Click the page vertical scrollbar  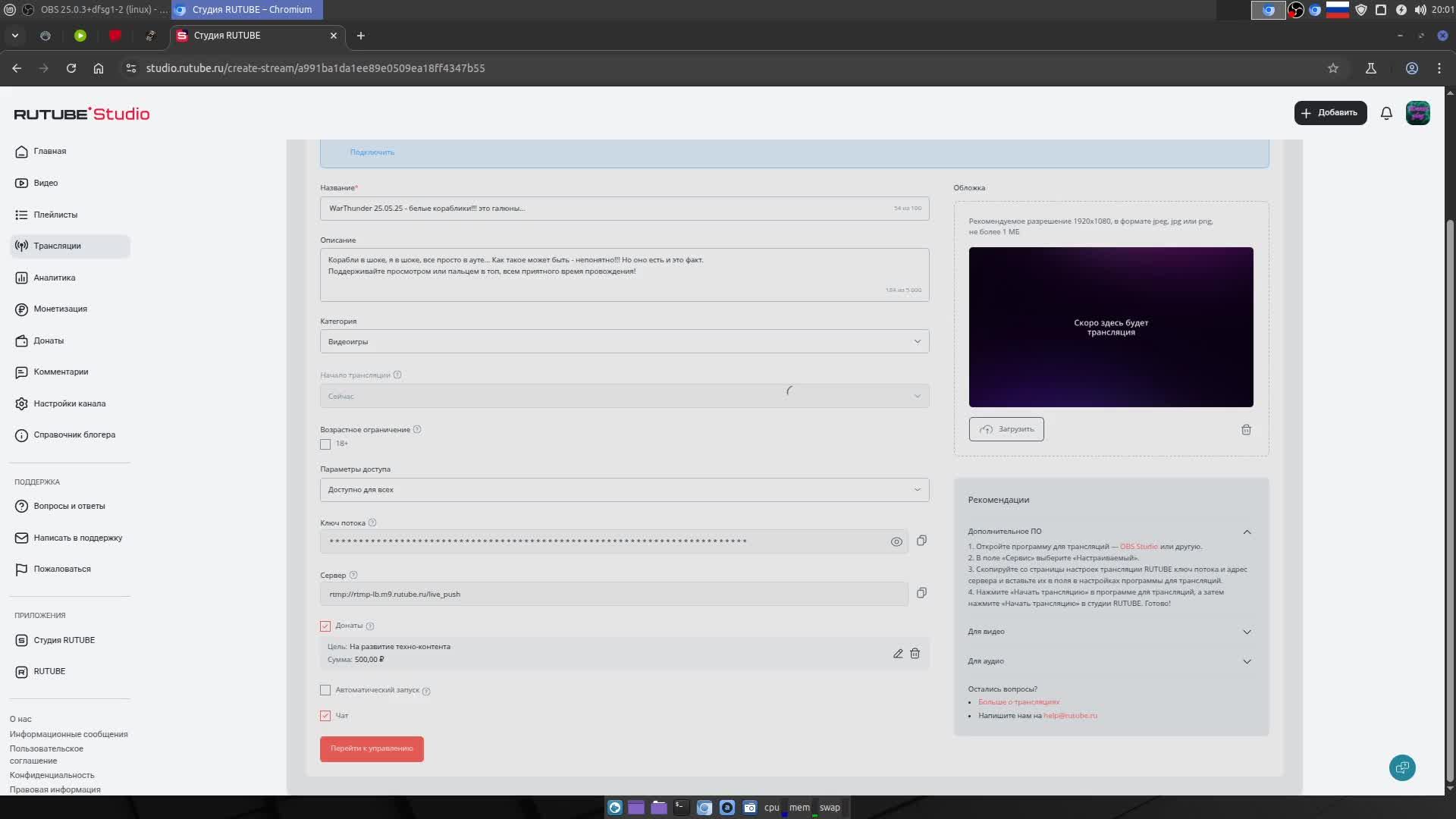(x=1450, y=500)
